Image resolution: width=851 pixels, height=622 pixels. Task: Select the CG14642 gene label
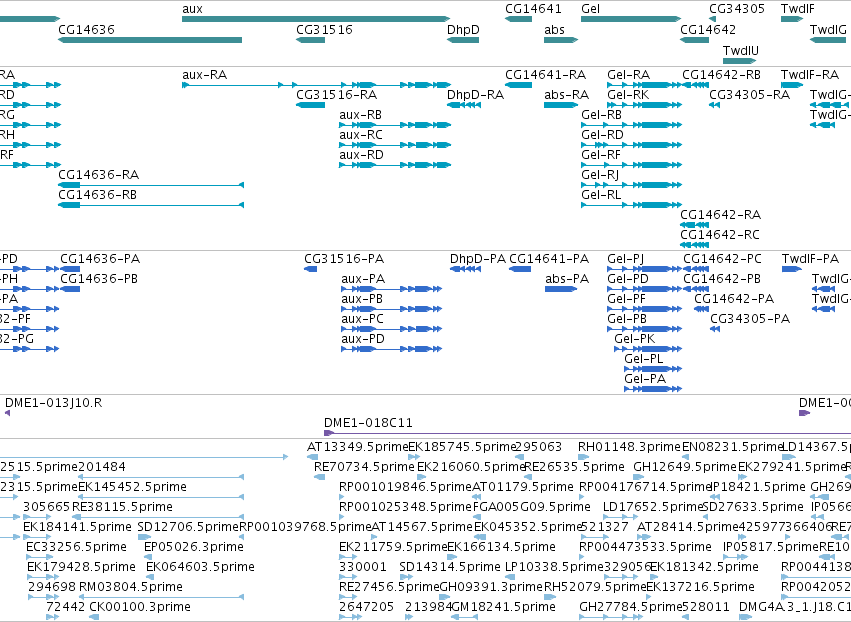point(708,29)
